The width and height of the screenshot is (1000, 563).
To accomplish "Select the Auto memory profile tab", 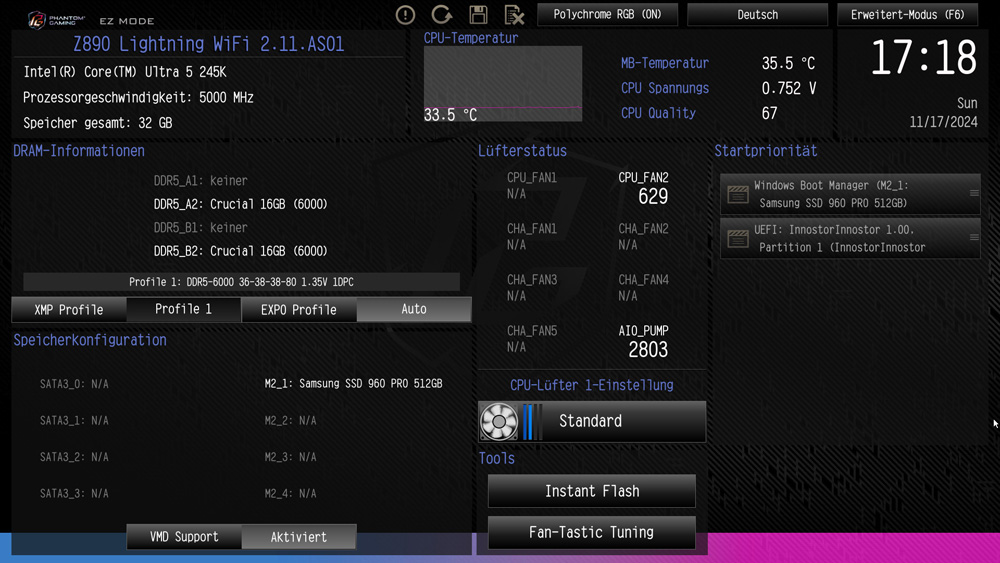I will tap(414, 309).
